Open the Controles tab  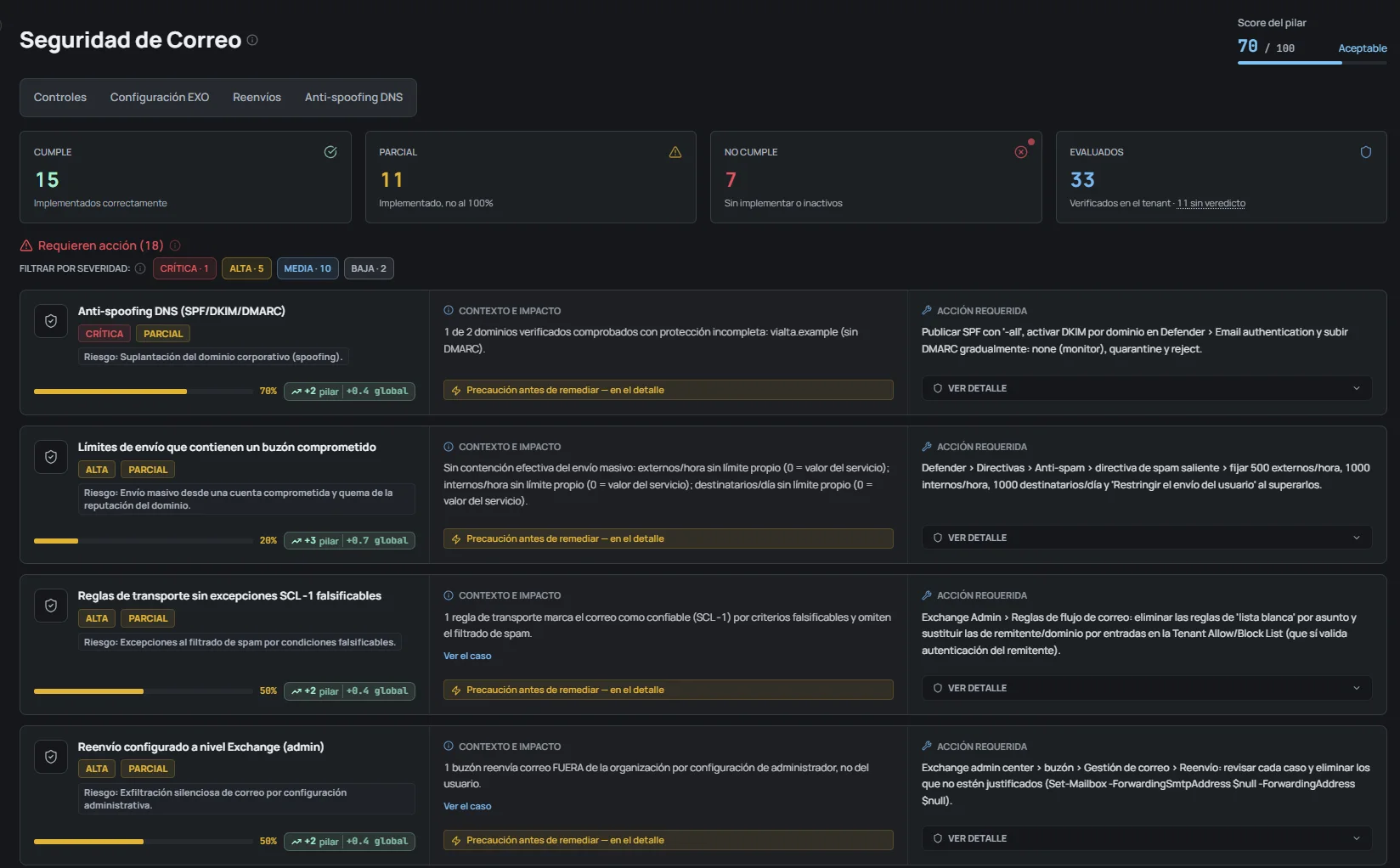(60, 98)
